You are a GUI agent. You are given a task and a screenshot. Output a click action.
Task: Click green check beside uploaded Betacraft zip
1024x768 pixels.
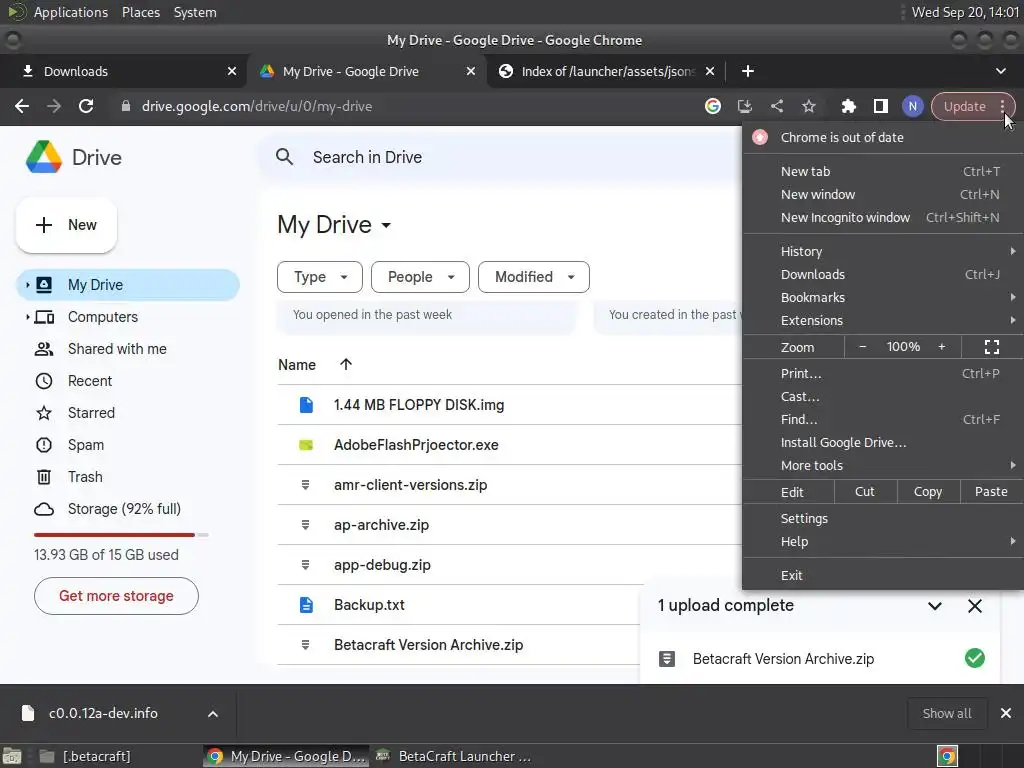pos(974,658)
